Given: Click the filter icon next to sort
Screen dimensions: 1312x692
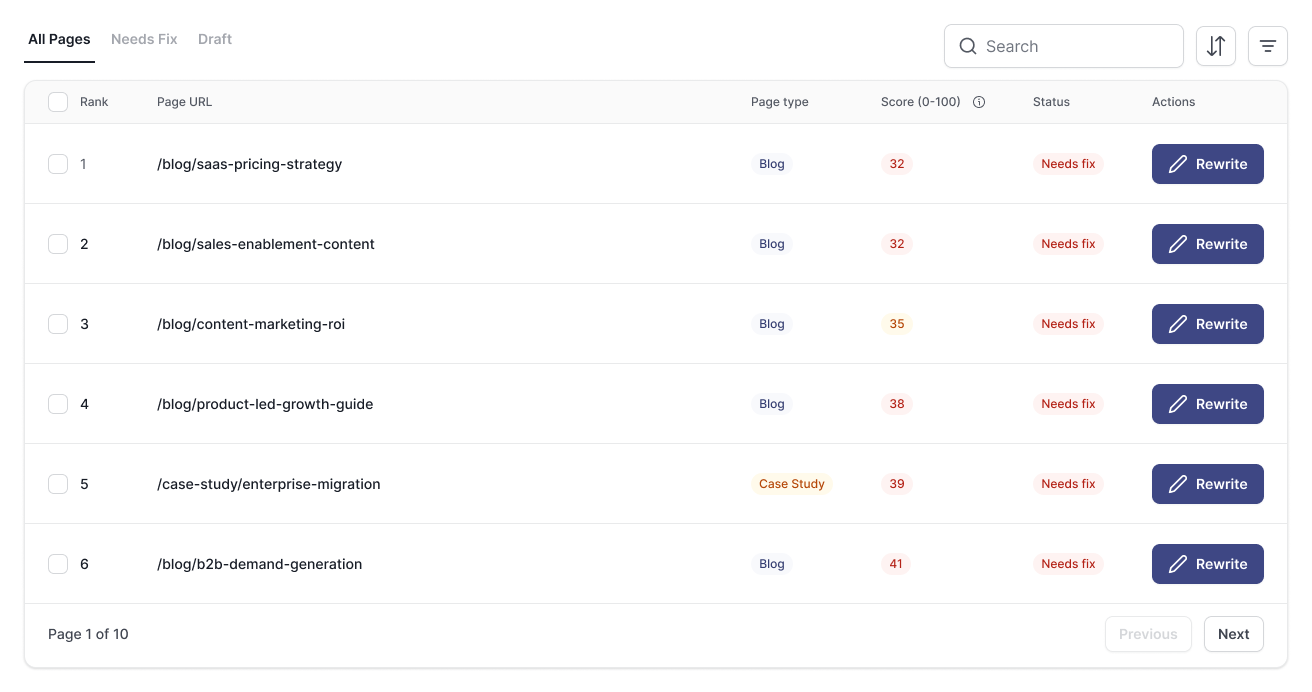Looking at the screenshot, I should (1268, 46).
